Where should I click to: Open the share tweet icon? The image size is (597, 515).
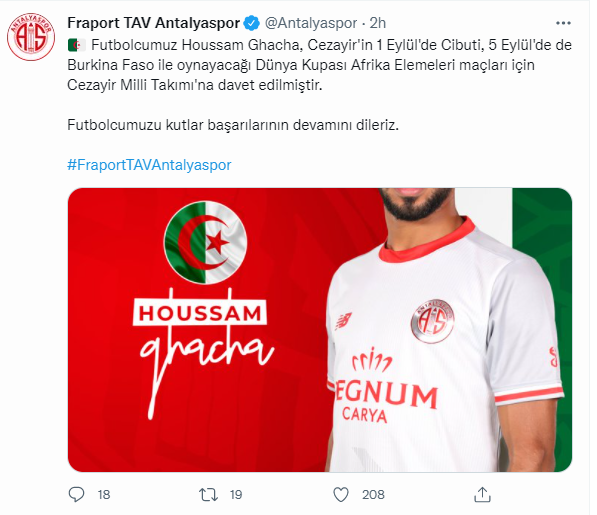[482, 494]
